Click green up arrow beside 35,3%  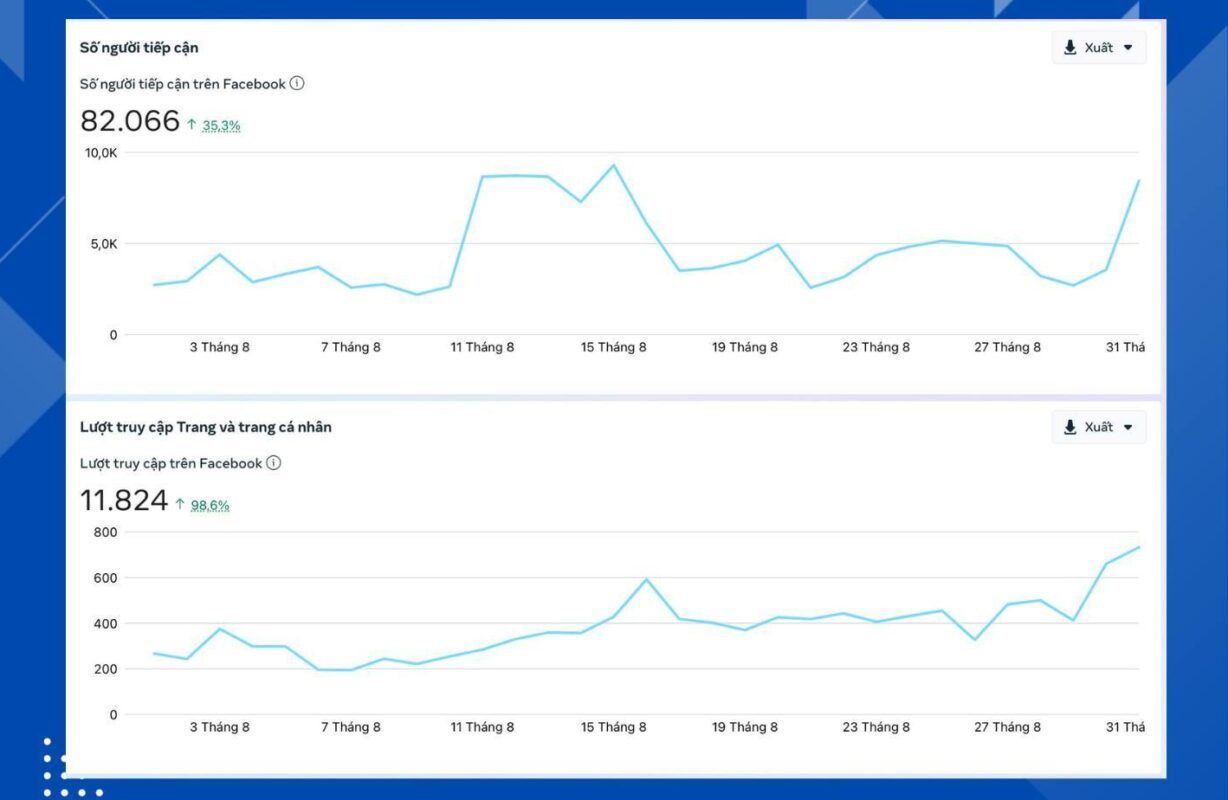click(192, 125)
